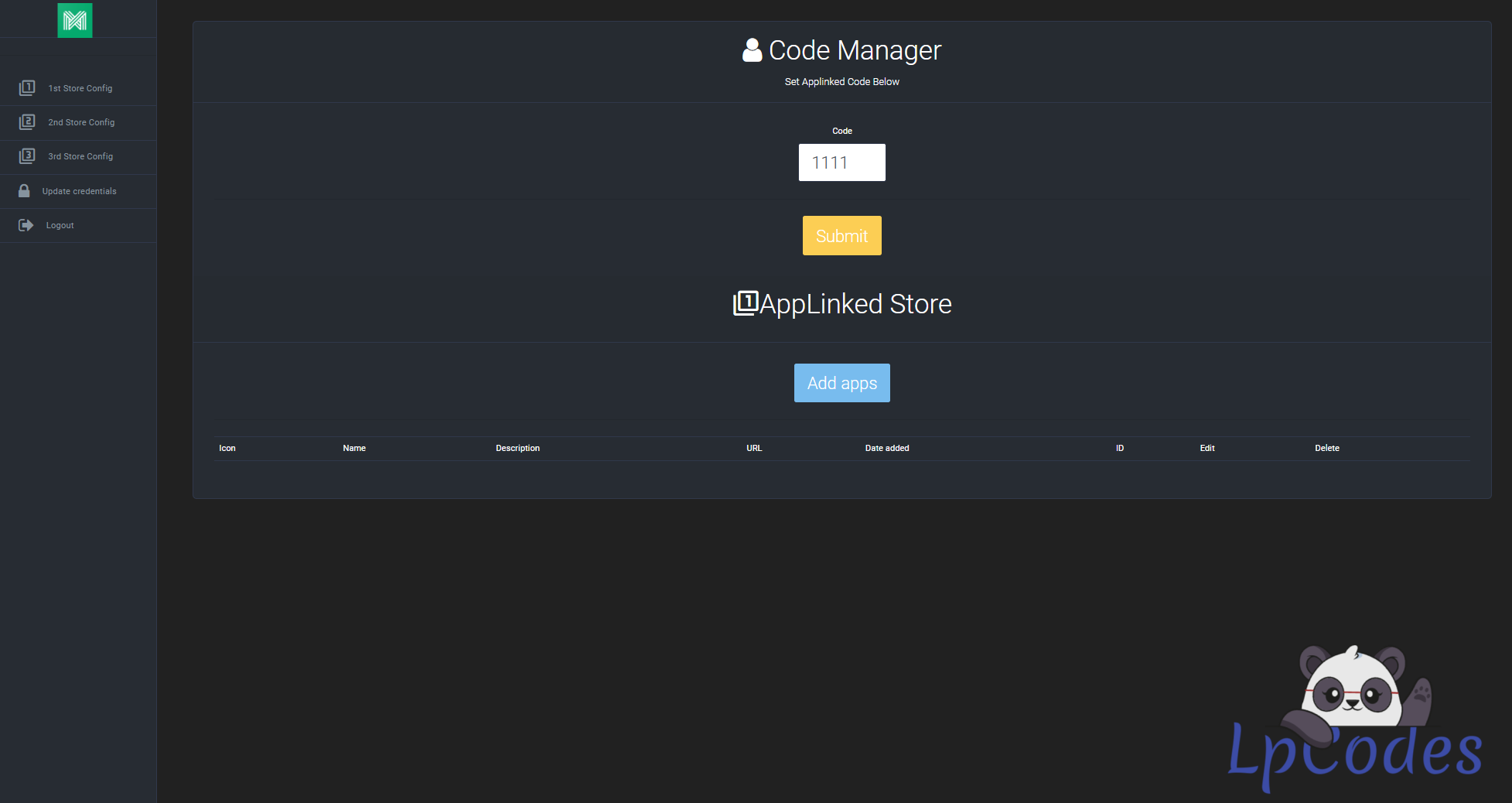Click the ID column header
This screenshot has height=803, width=1512.
pyautogui.click(x=1119, y=449)
